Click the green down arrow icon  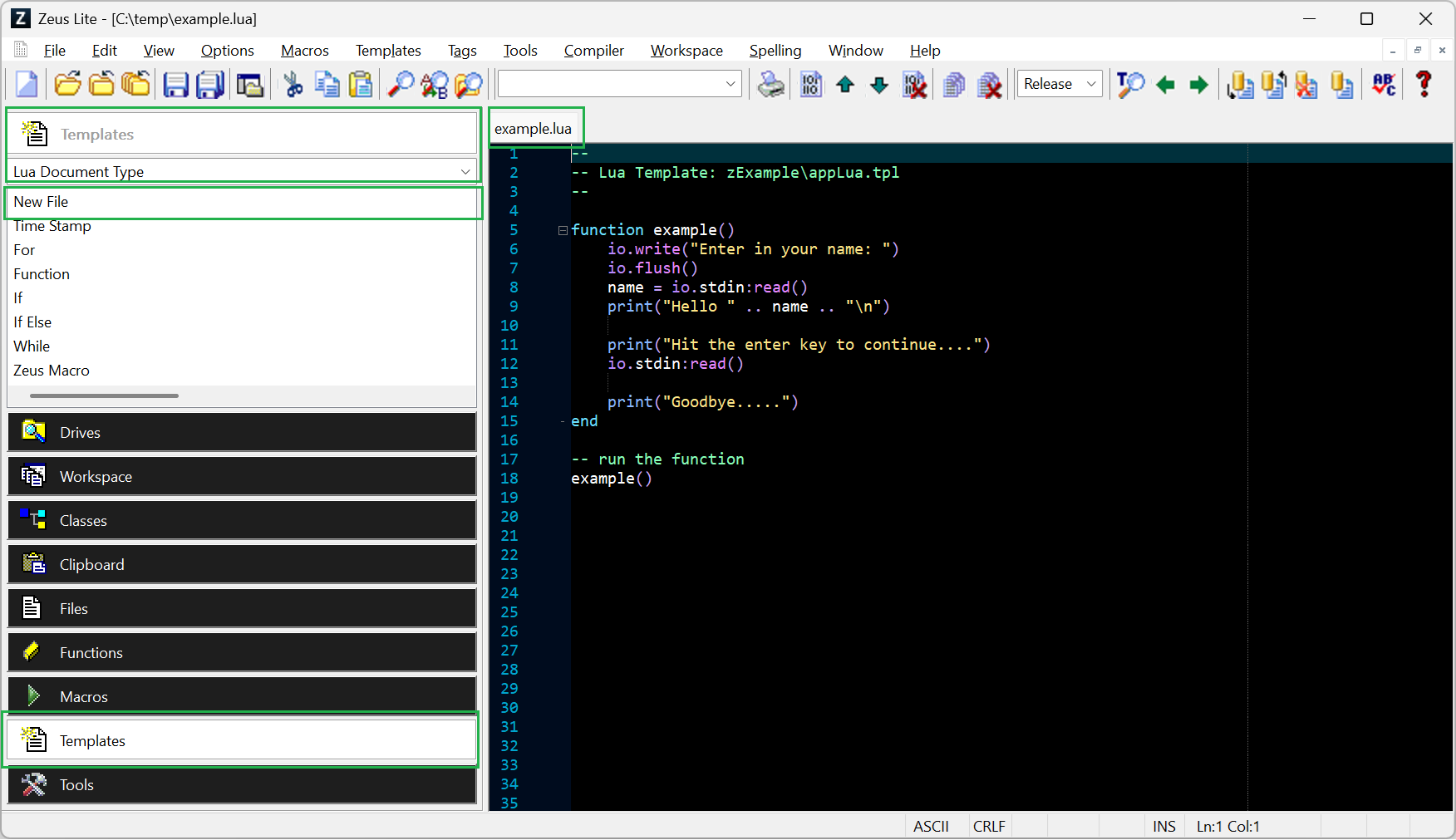879,84
